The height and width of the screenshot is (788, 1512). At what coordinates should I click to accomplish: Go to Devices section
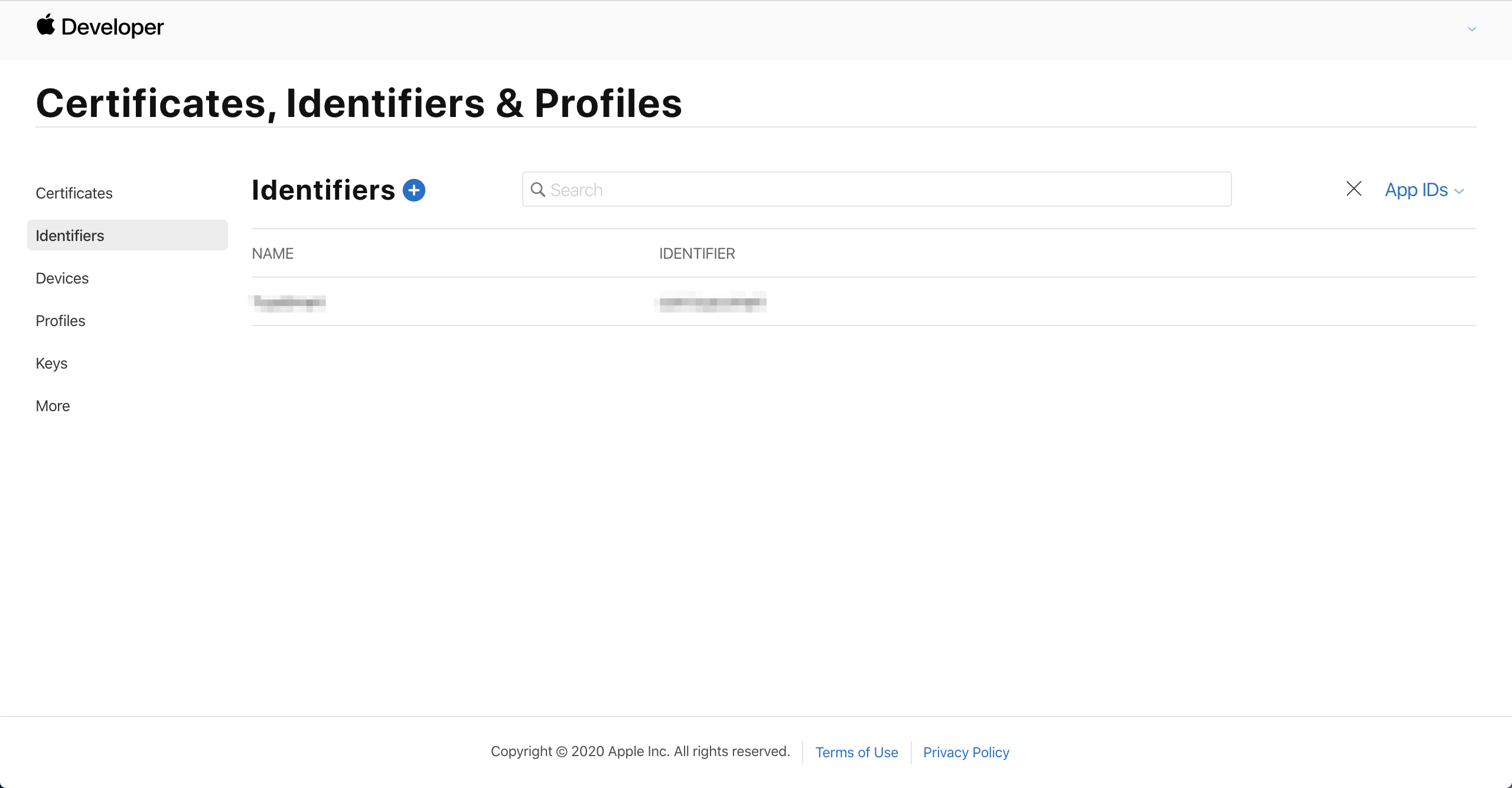pos(62,278)
